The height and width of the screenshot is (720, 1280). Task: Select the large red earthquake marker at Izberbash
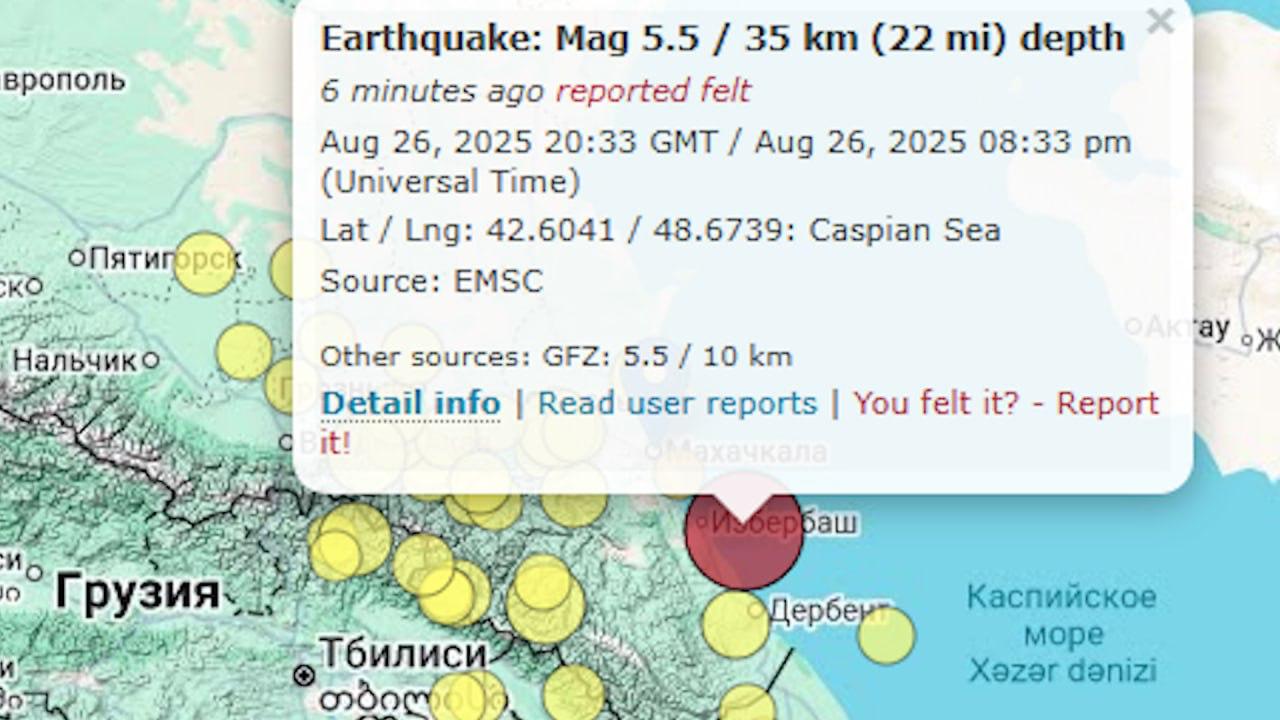coord(744,531)
